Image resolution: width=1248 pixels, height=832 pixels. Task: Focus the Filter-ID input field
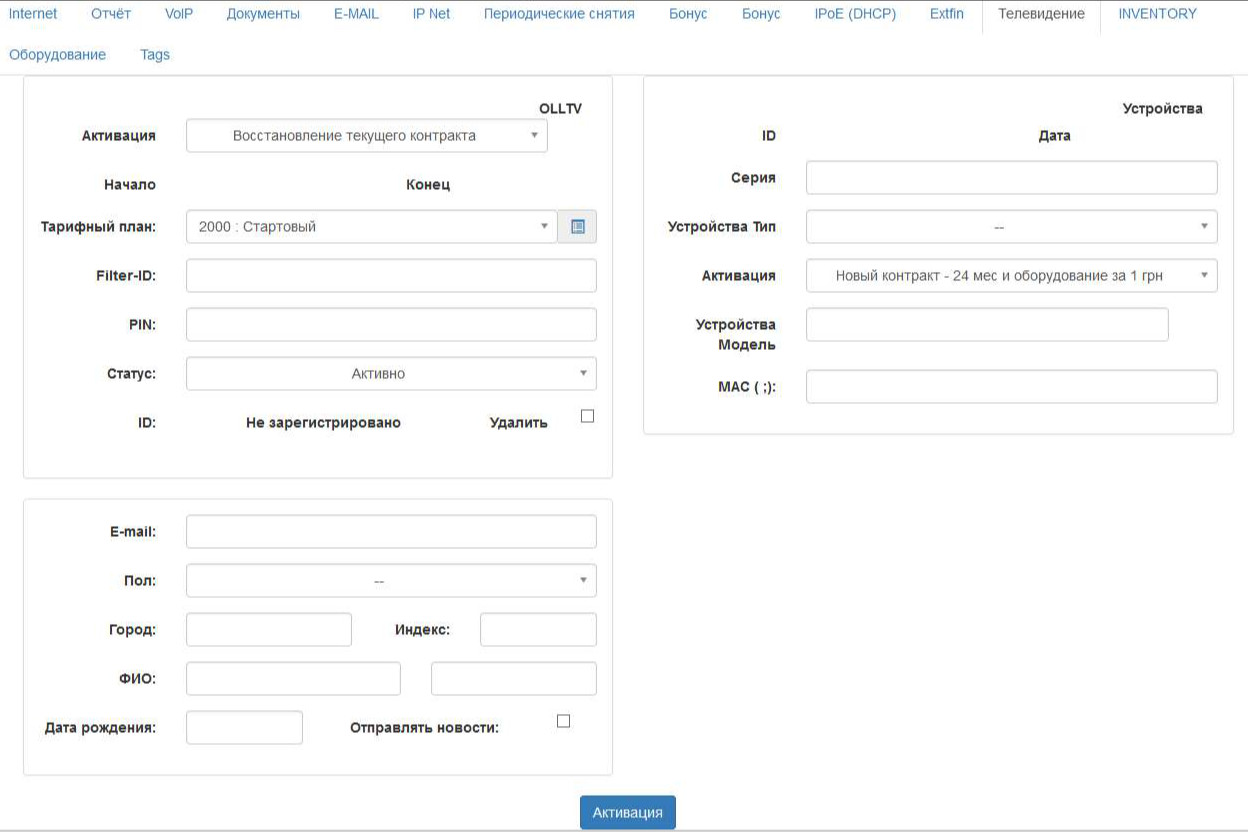tap(391, 276)
